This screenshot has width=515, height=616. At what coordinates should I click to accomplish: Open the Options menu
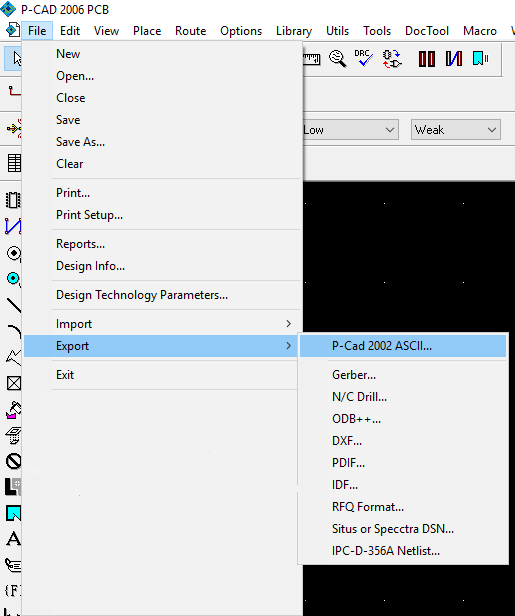tap(241, 31)
